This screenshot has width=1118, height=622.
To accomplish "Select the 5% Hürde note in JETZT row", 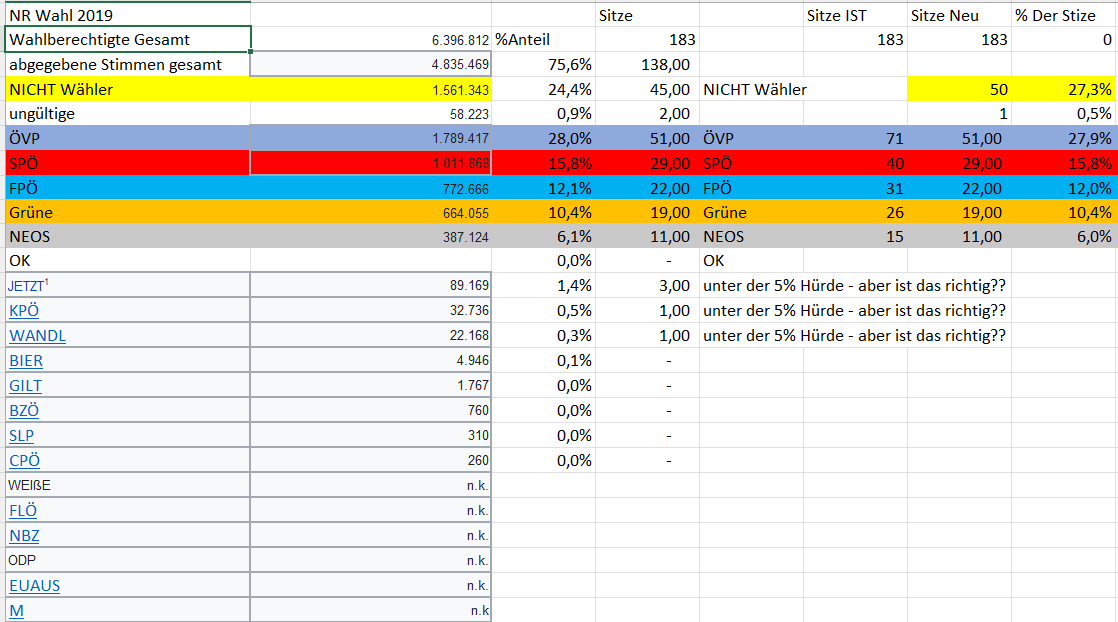I will [854, 285].
